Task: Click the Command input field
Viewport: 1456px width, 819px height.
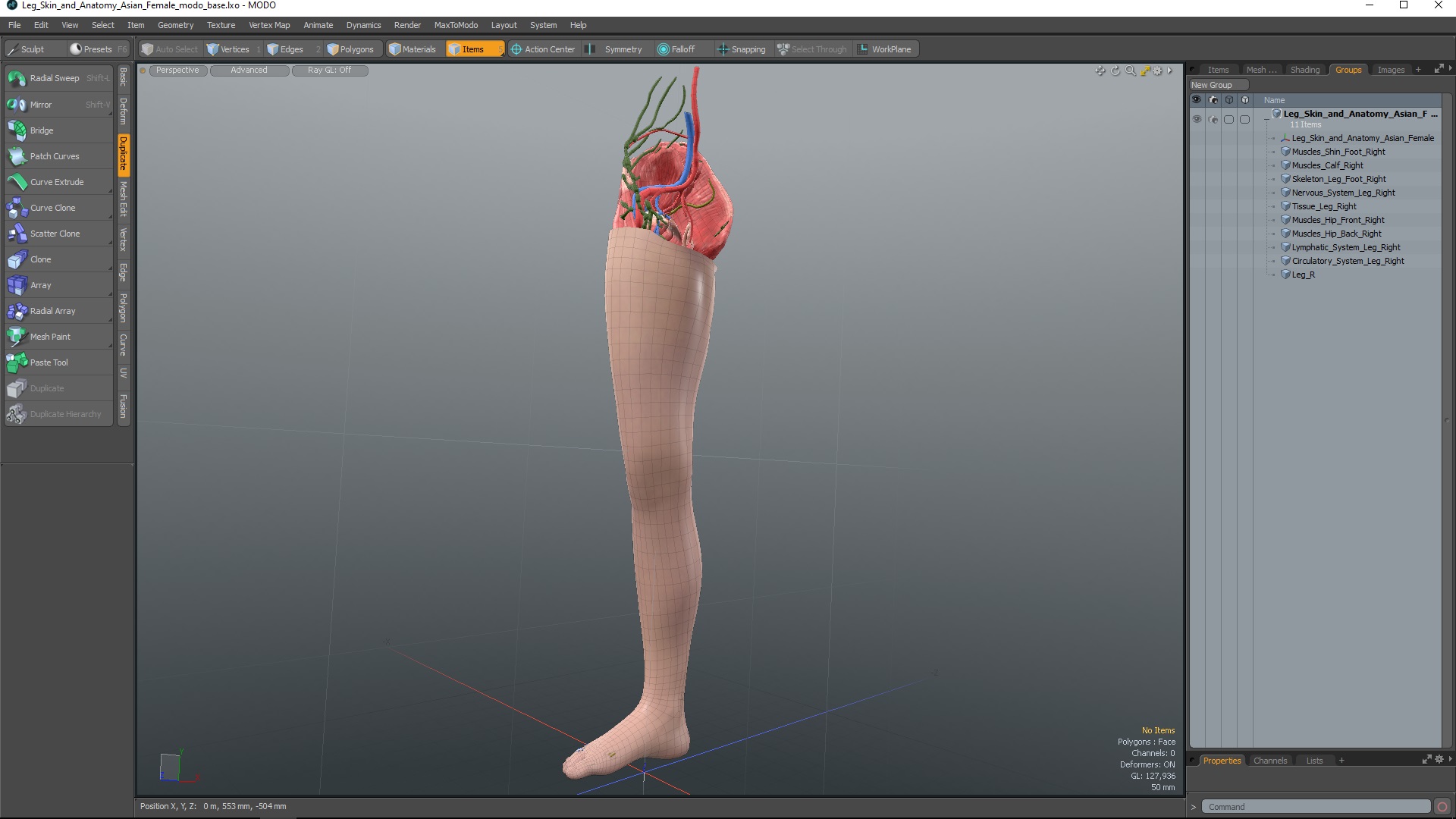Action: [1315, 807]
